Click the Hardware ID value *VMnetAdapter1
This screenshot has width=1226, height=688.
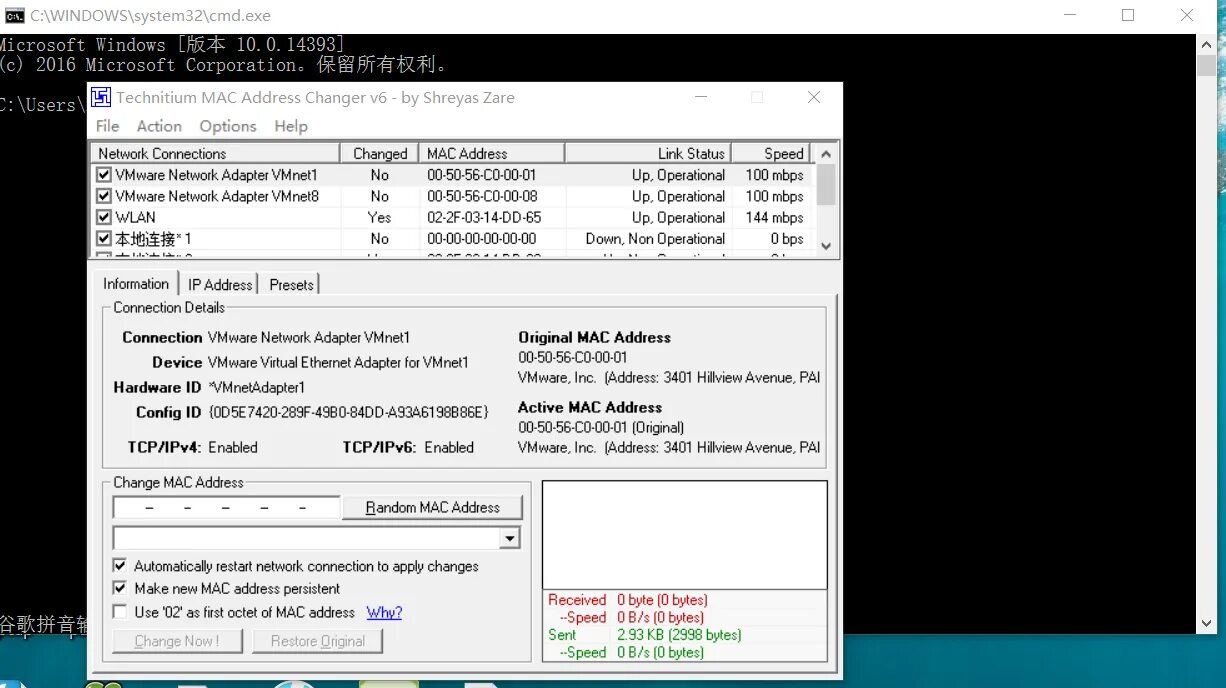click(x=256, y=387)
